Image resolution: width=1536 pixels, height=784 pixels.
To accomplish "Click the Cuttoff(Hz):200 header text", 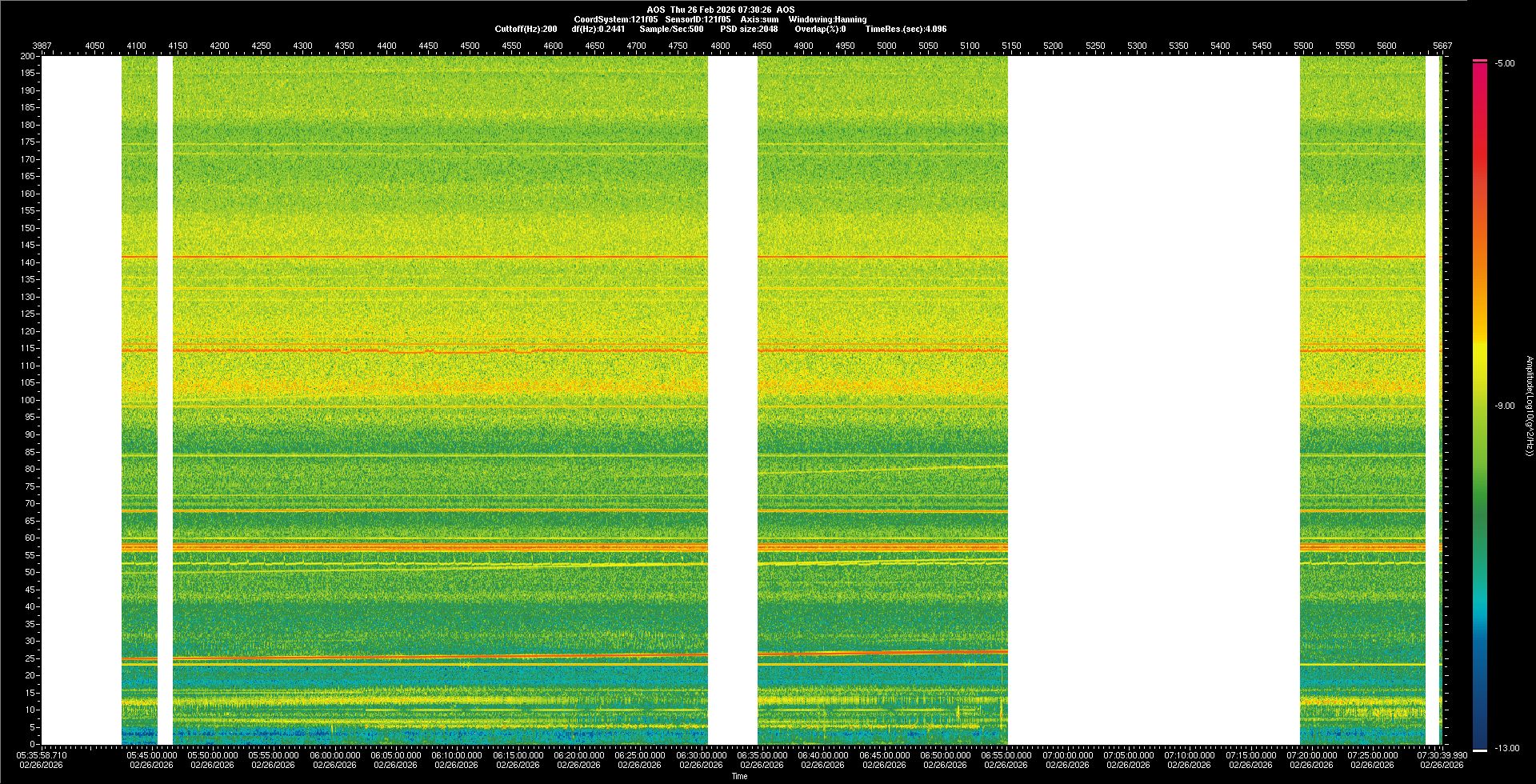I will coord(526,29).
